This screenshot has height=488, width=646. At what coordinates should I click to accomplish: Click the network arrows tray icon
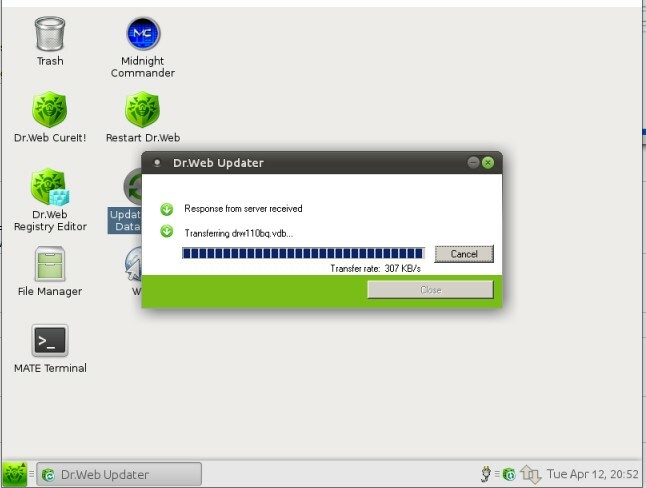tap(531, 474)
